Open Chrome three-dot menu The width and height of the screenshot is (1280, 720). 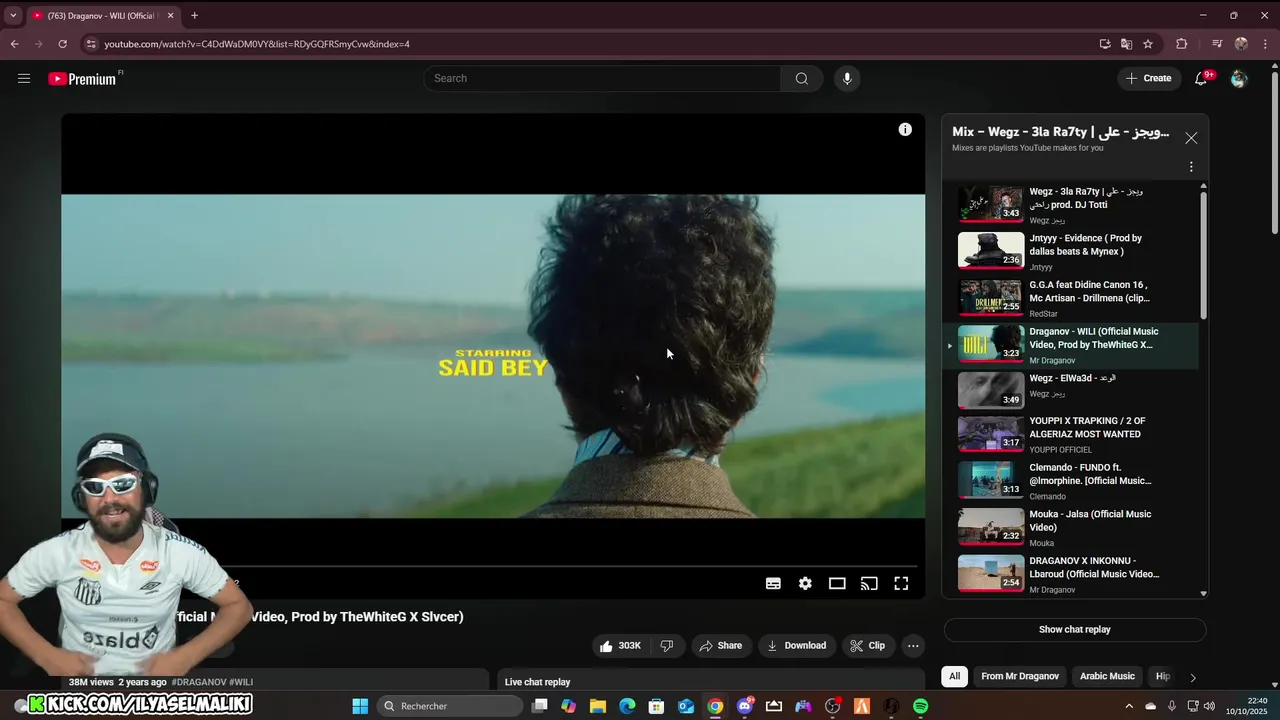coord(1265,44)
